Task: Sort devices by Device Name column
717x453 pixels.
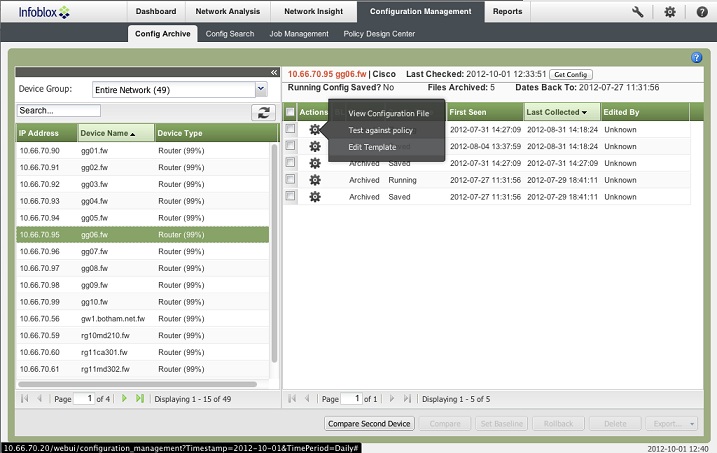Action: (114, 133)
